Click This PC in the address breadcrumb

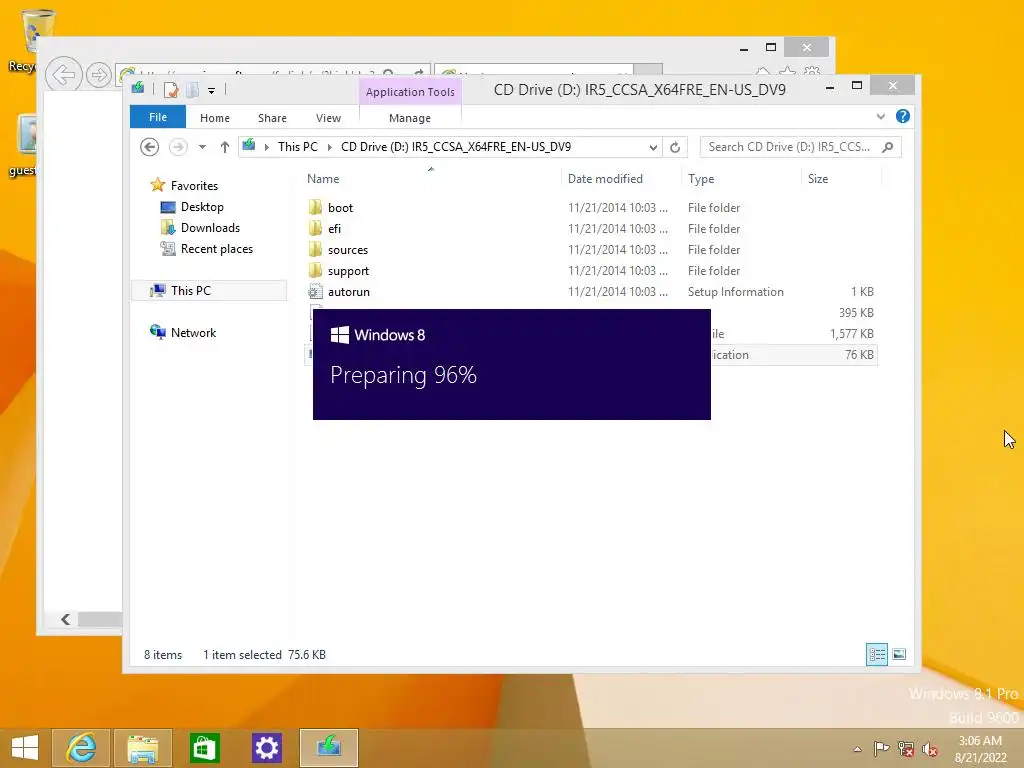click(298, 147)
